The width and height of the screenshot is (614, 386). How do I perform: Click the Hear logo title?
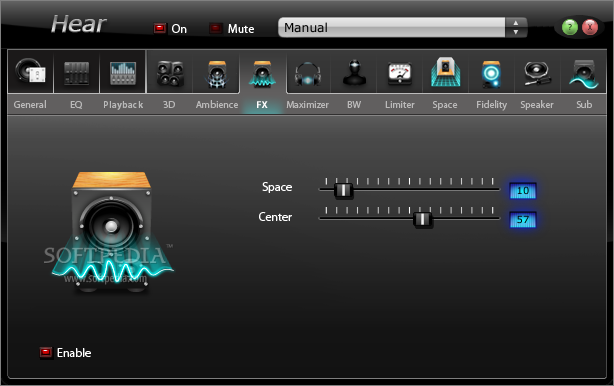(x=78, y=24)
